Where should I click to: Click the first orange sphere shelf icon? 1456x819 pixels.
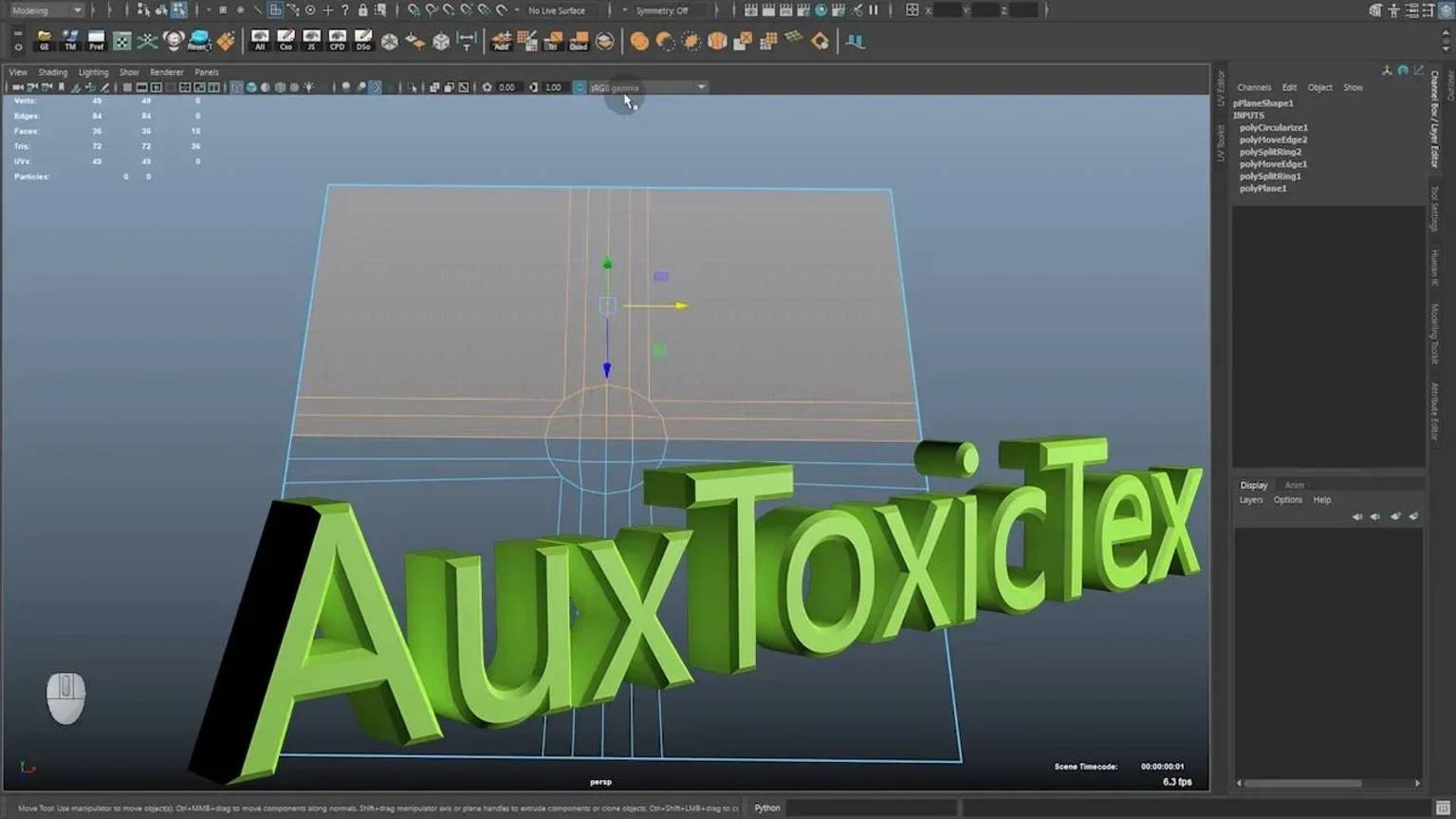coord(639,41)
